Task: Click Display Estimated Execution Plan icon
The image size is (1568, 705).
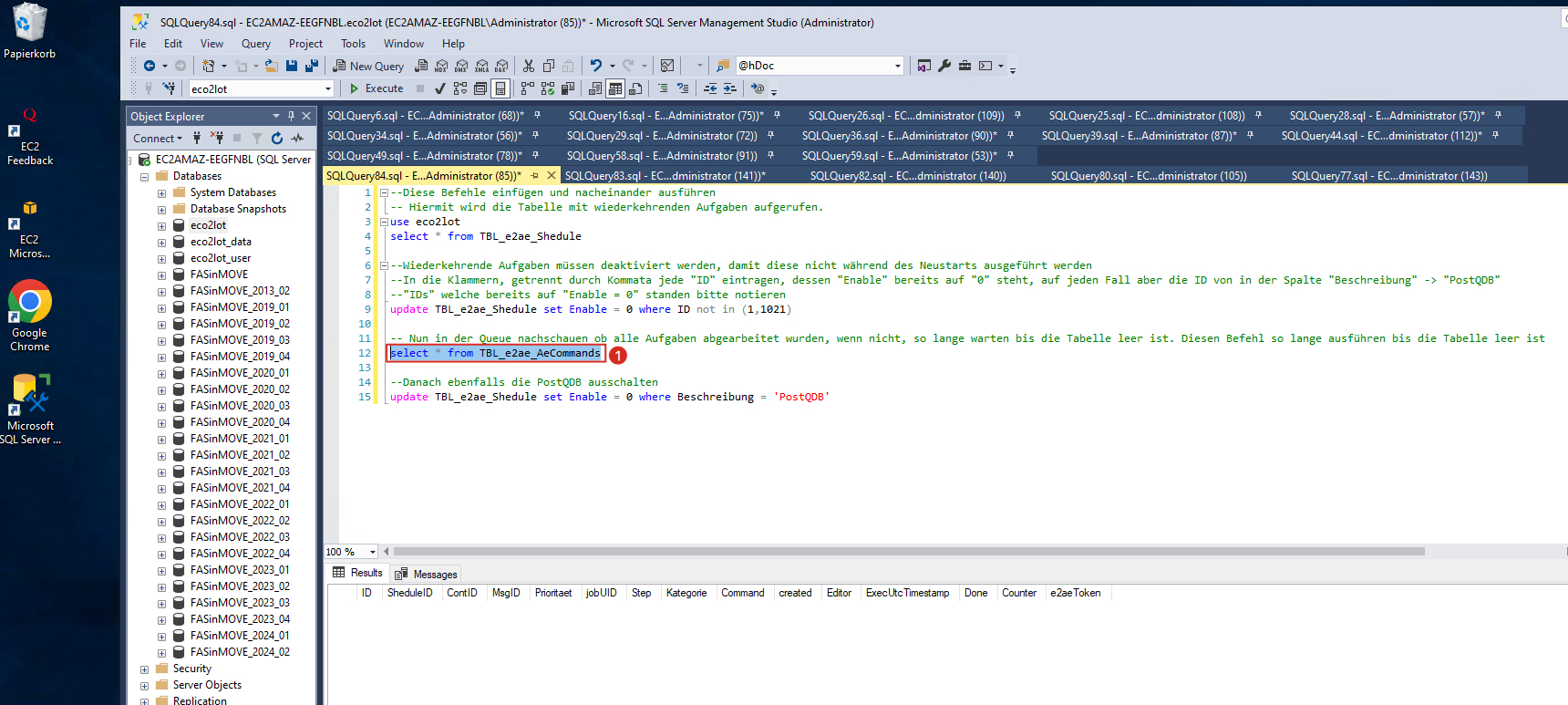Action: pyautogui.click(x=460, y=88)
